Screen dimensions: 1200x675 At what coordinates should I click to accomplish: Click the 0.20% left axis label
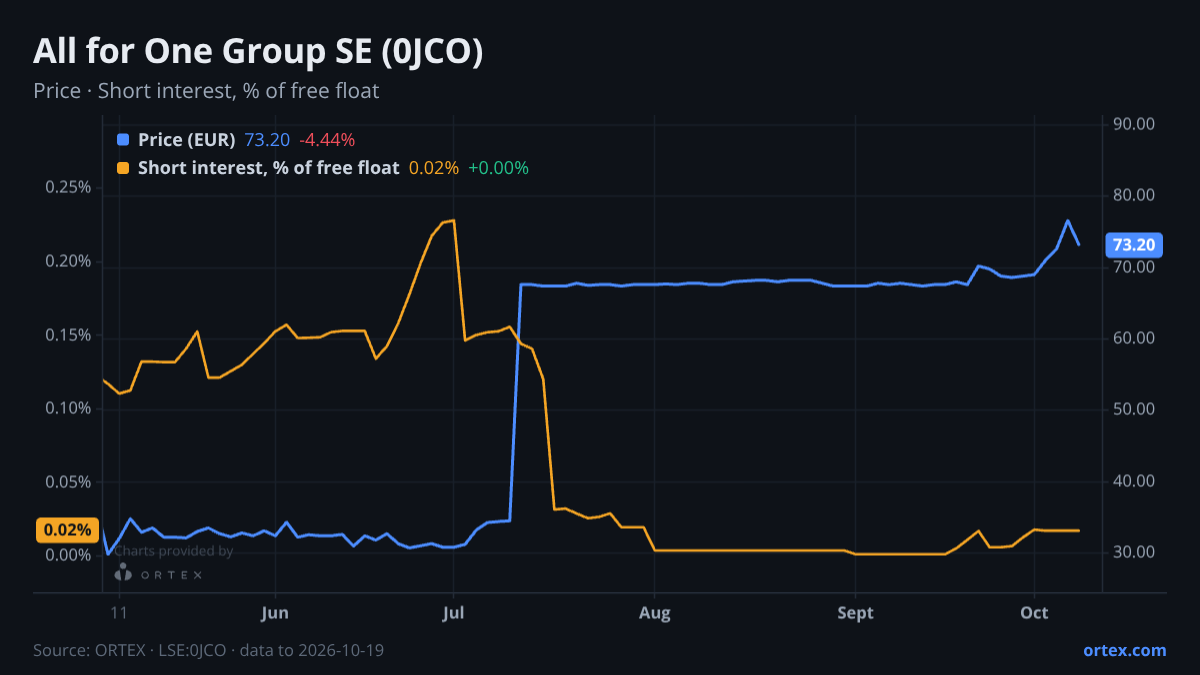tap(68, 262)
